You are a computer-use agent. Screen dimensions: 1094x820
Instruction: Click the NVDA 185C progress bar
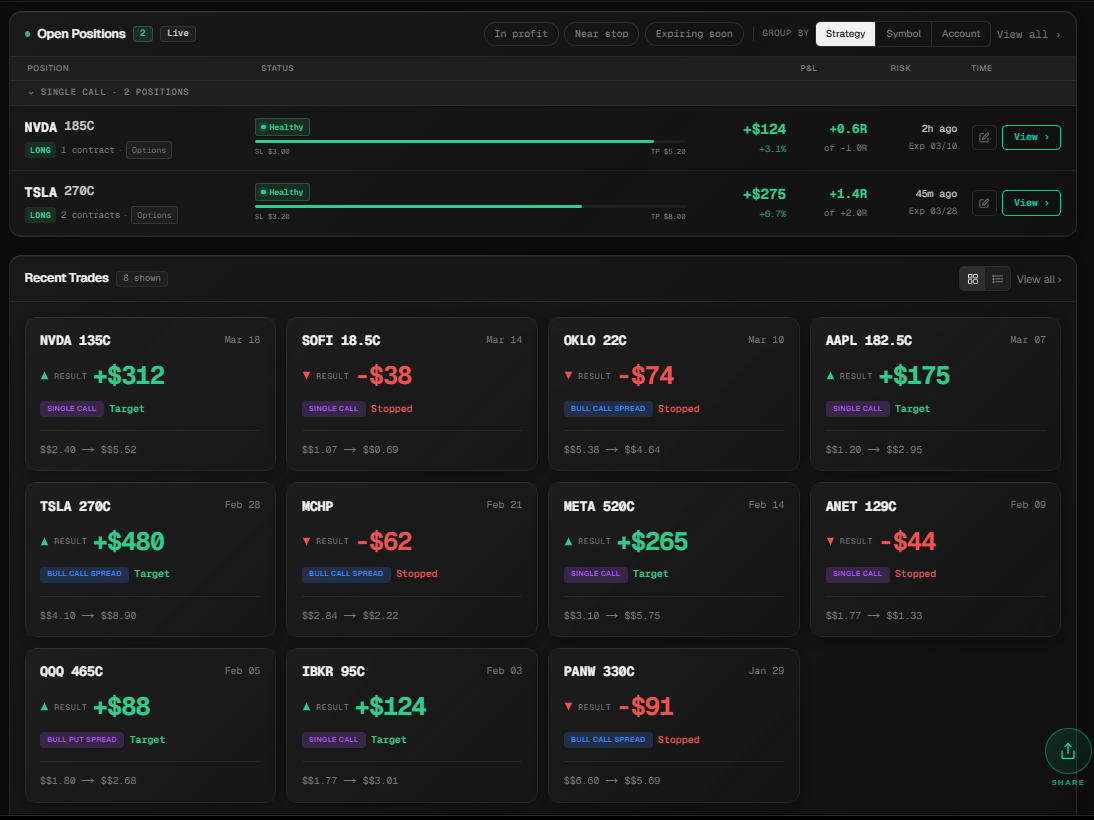pyautogui.click(x=470, y=142)
